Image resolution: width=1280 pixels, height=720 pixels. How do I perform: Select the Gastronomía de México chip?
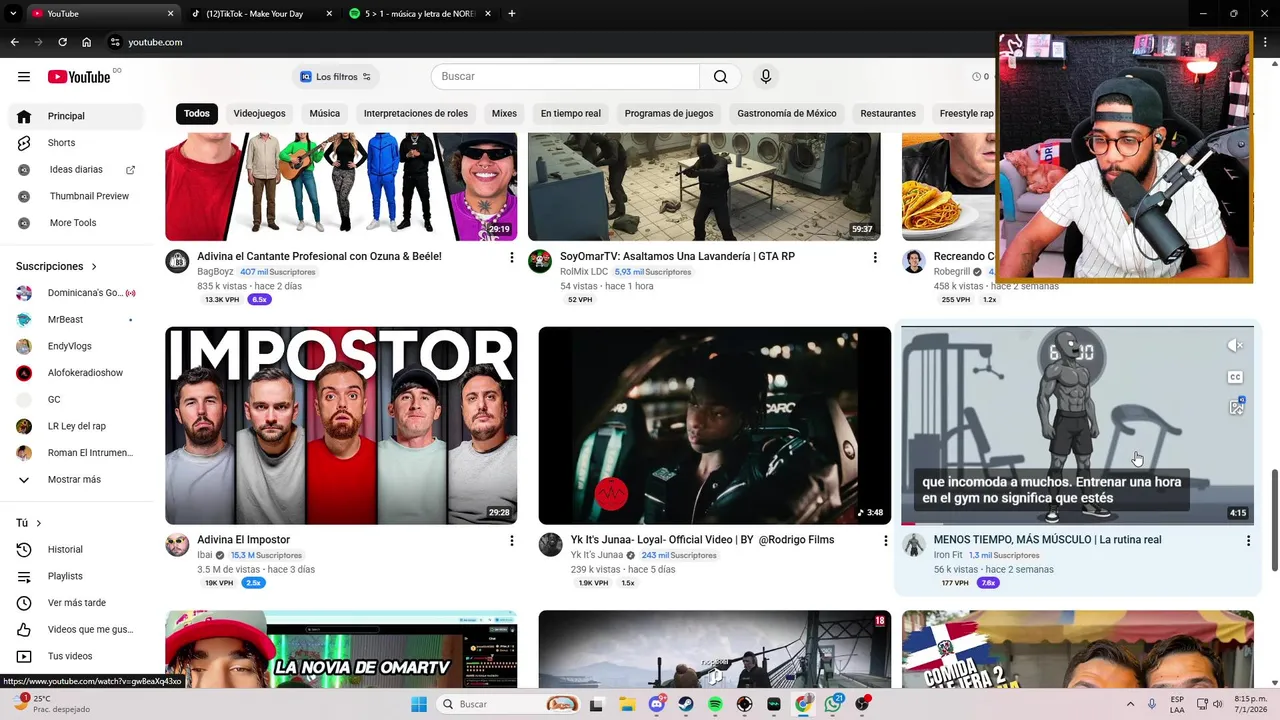click(x=787, y=114)
